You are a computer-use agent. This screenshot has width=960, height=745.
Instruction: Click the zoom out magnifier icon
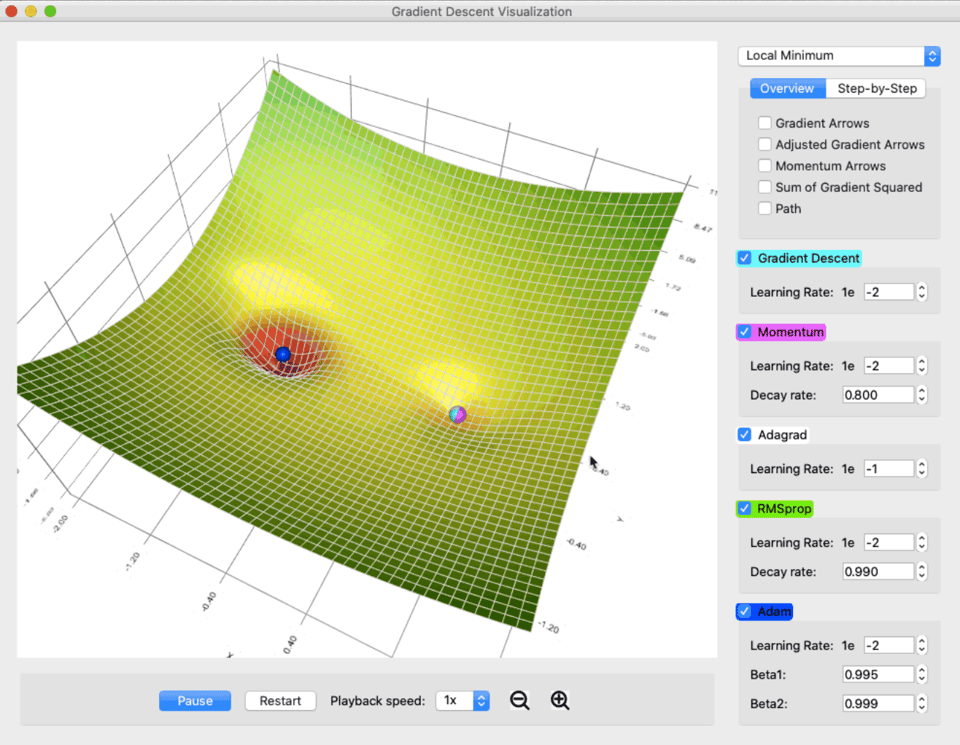coord(519,701)
